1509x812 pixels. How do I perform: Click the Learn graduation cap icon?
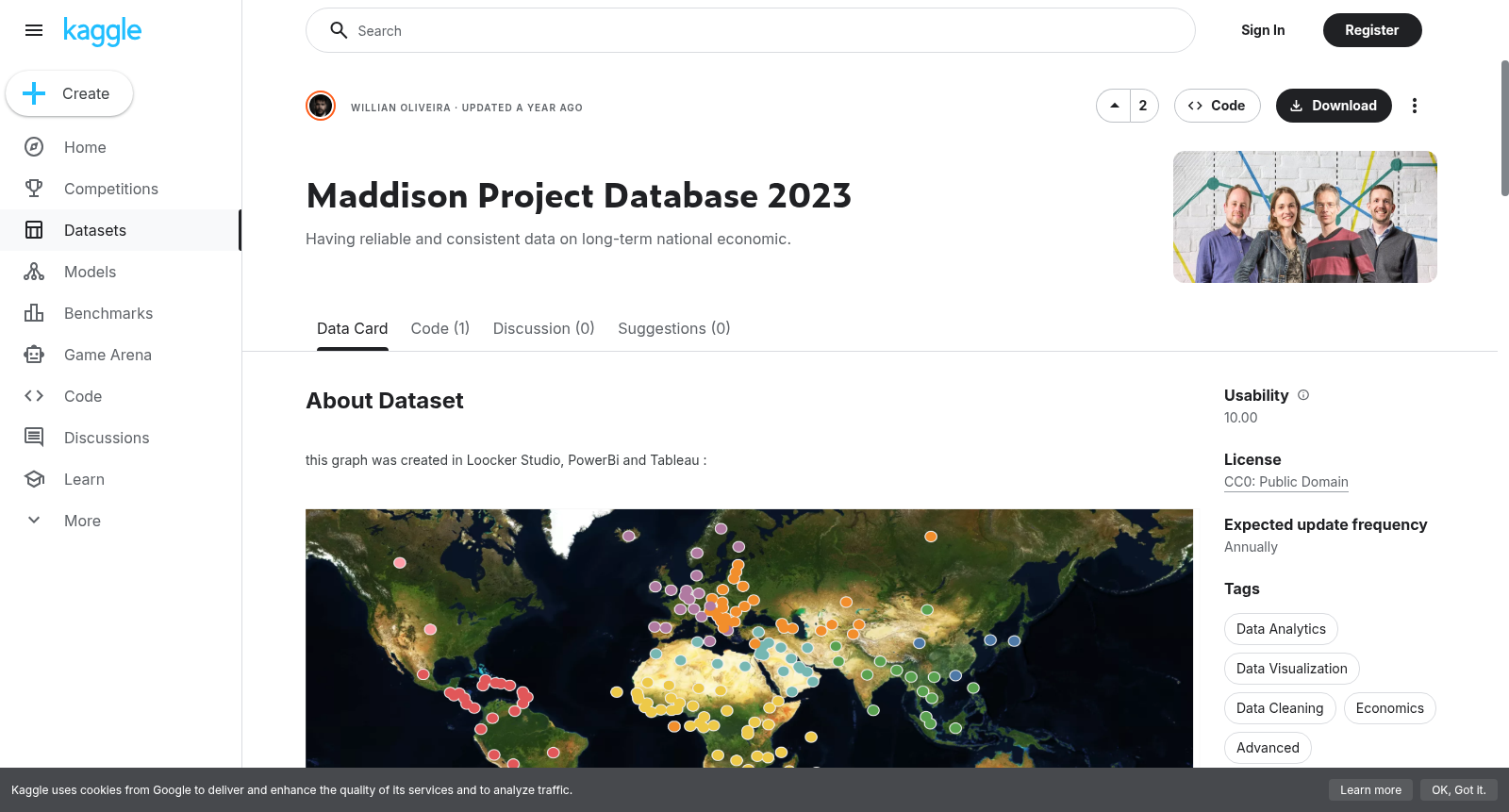(34, 479)
